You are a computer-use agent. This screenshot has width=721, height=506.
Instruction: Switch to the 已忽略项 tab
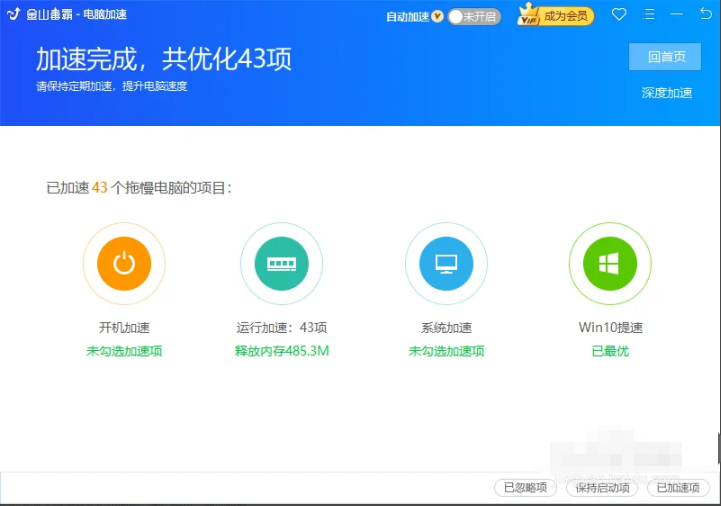[x=525, y=488]
